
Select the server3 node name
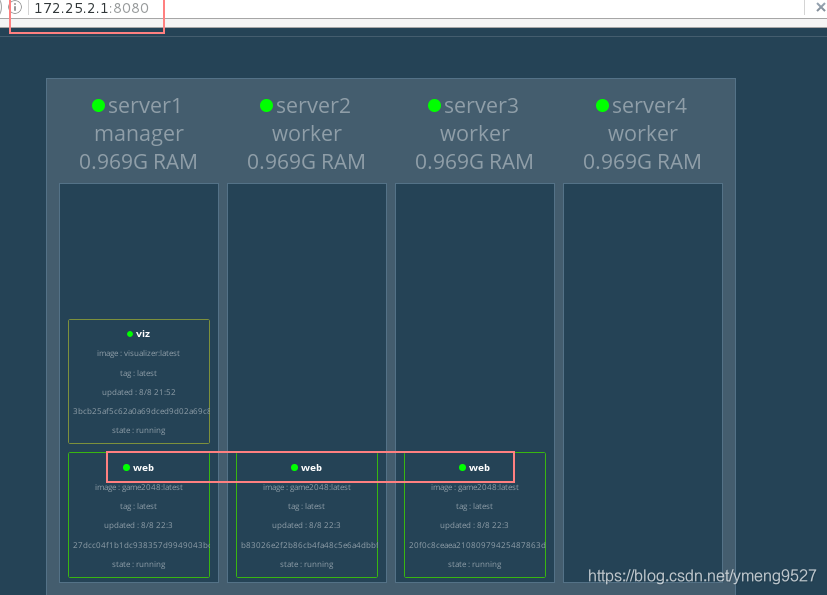tap(481, 105)
